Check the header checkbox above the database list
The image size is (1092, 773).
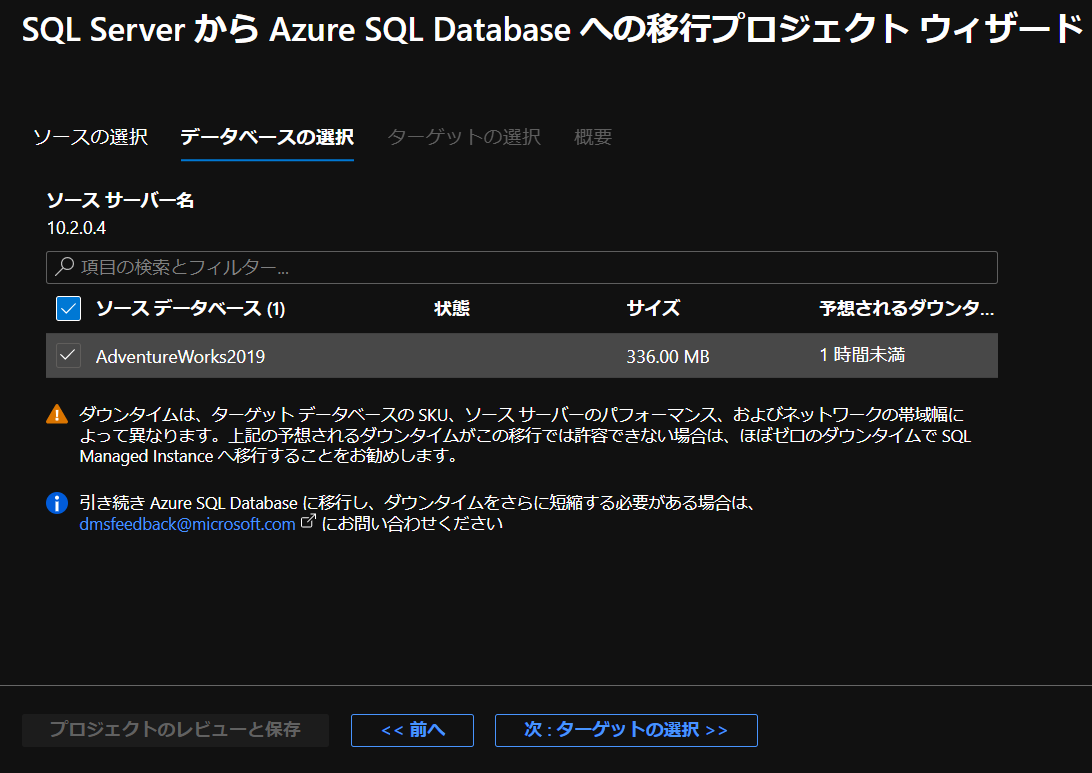point(68,309)
